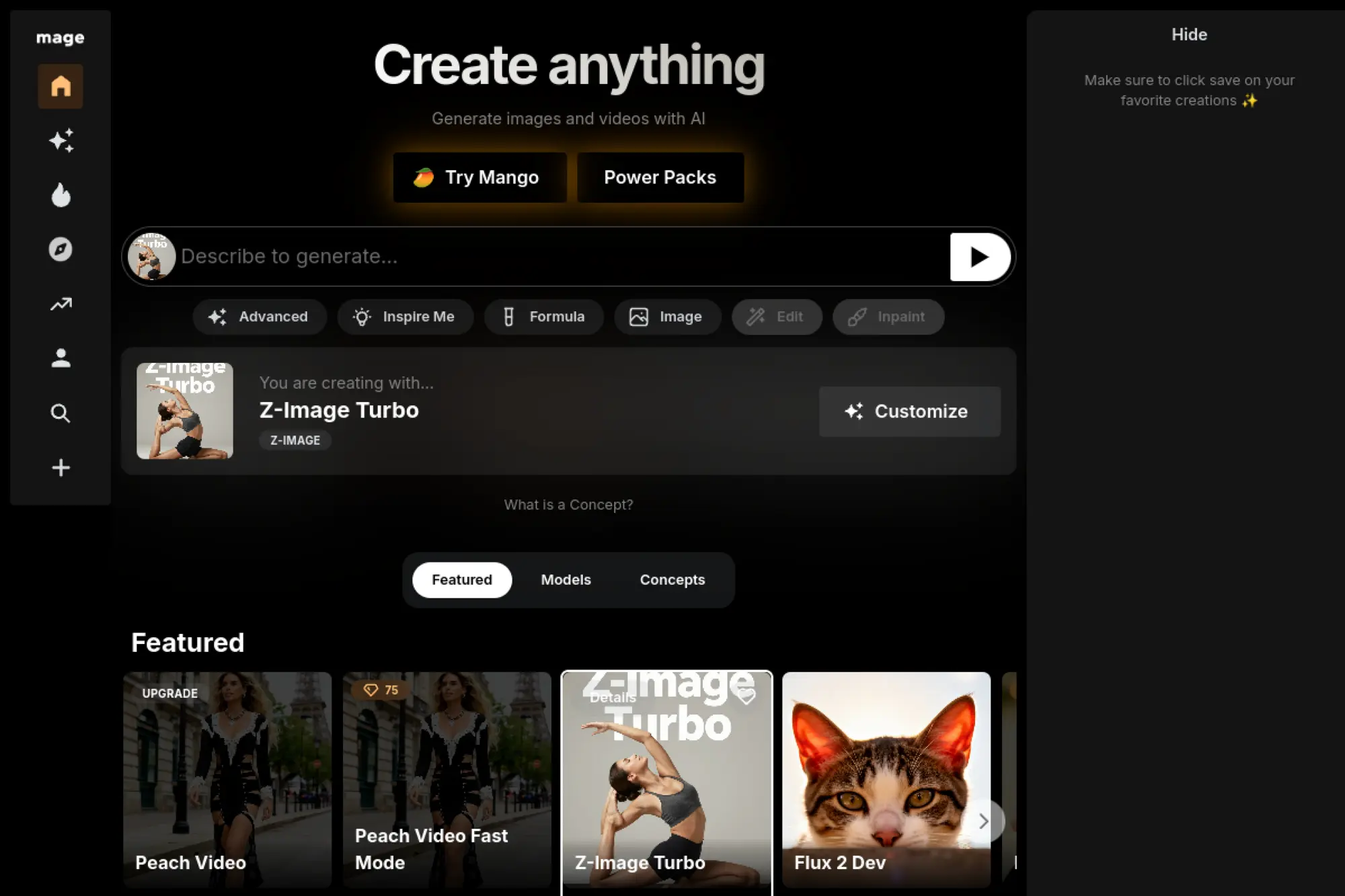The image size is (1345, 896).
Task: Toggle the Advanced options chip
Action: 260,317
